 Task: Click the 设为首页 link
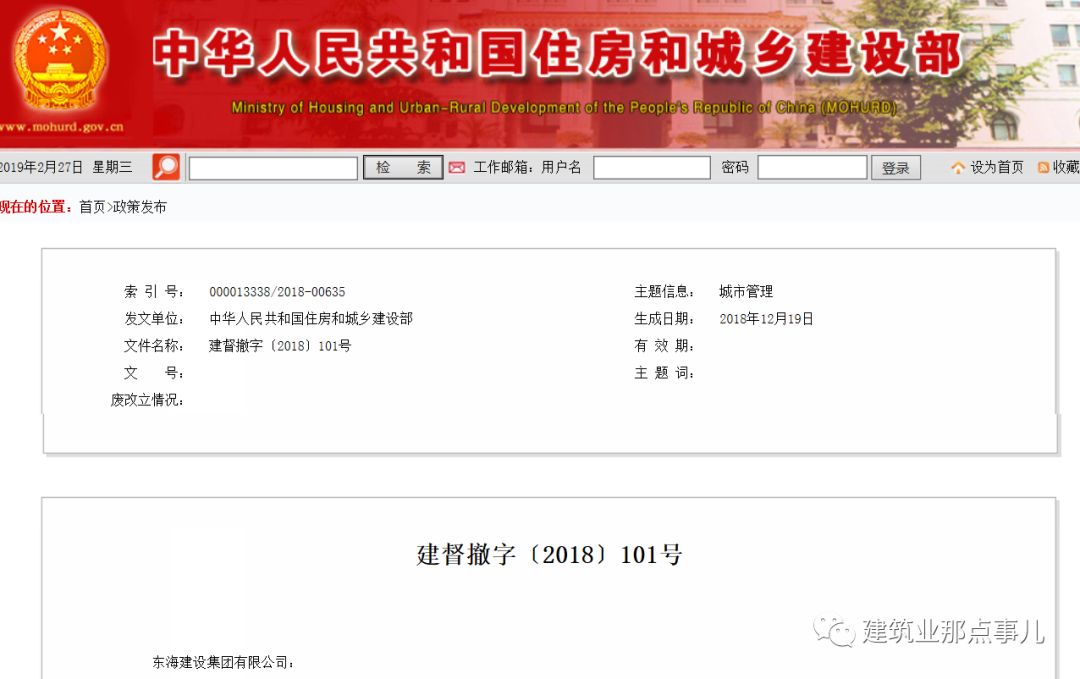[997, 167]
